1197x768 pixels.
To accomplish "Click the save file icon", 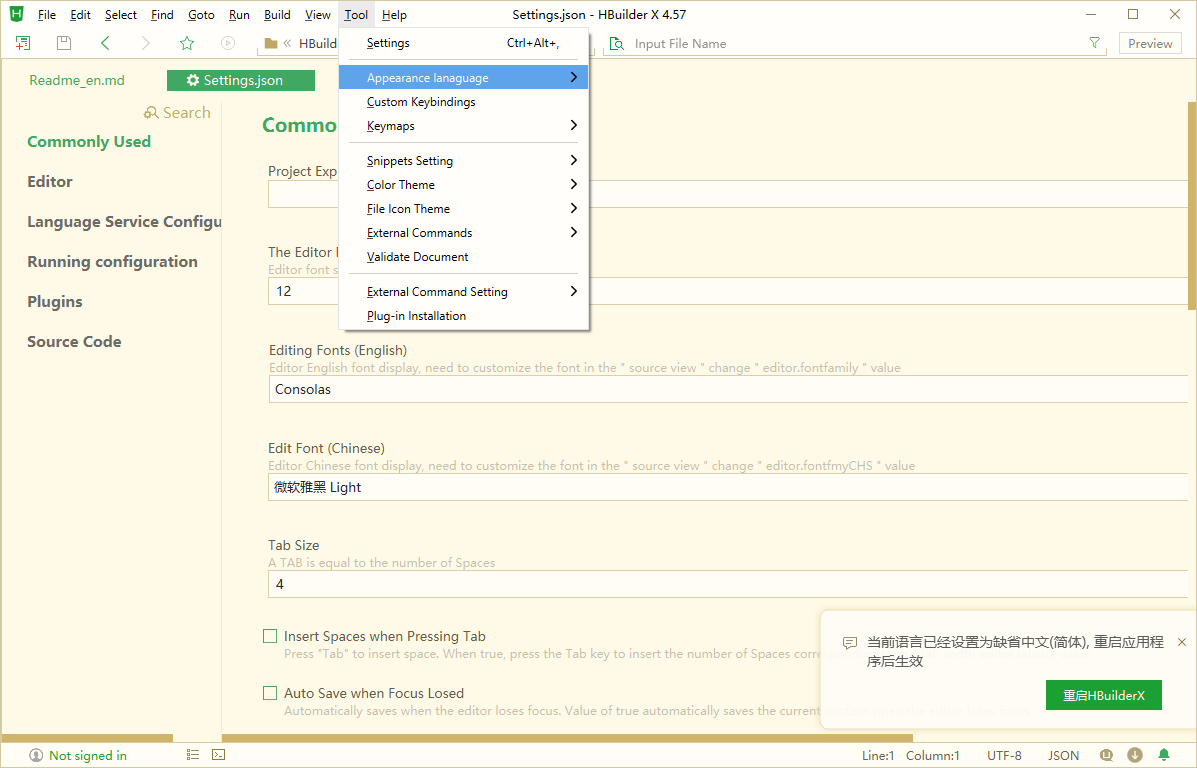I will coord(64,43).
